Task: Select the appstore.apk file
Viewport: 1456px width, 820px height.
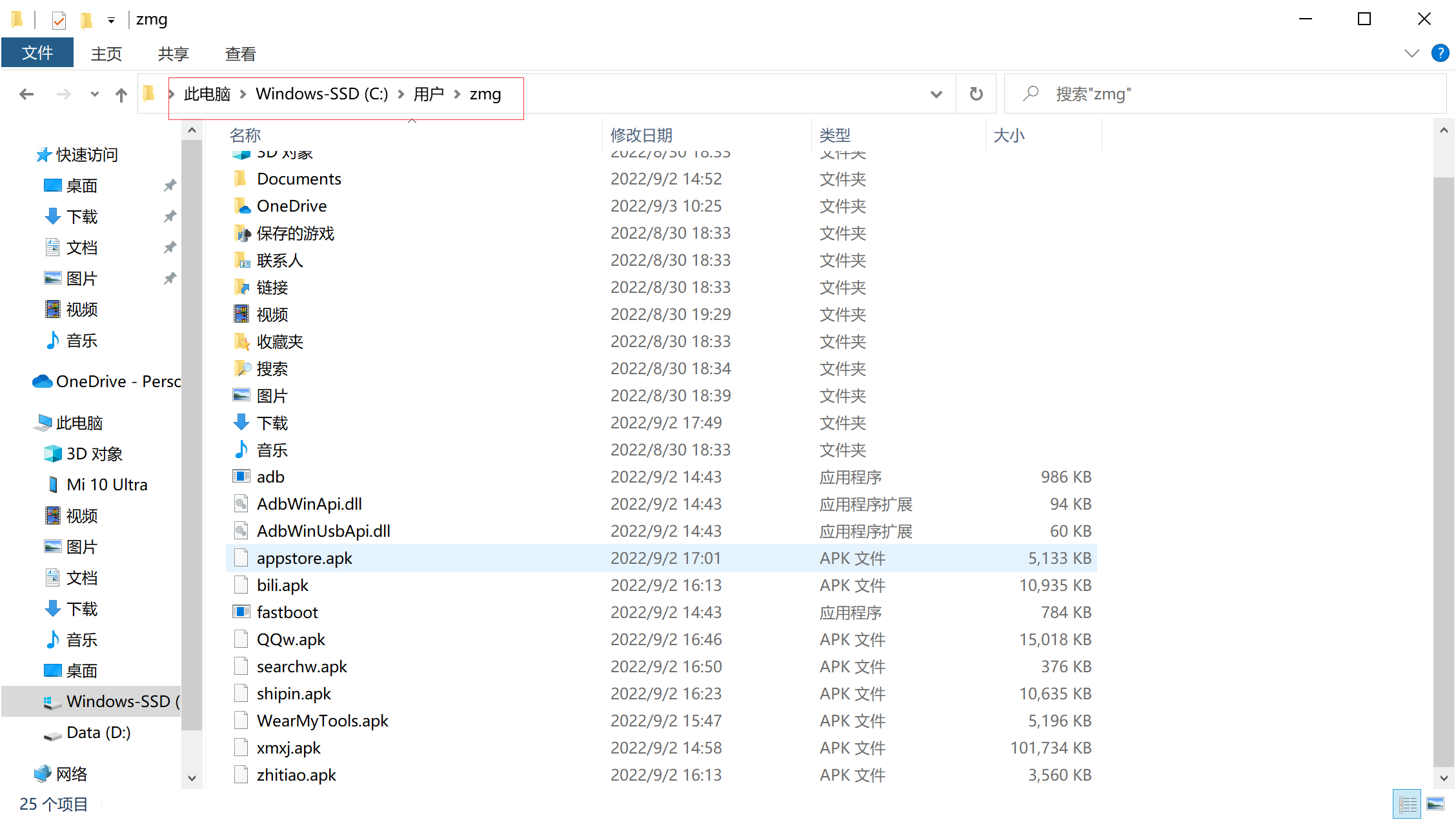Action: click(662, 558)
